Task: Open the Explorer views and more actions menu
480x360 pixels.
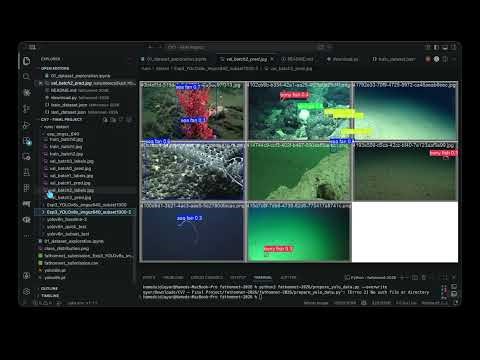Action: (129, 59)
